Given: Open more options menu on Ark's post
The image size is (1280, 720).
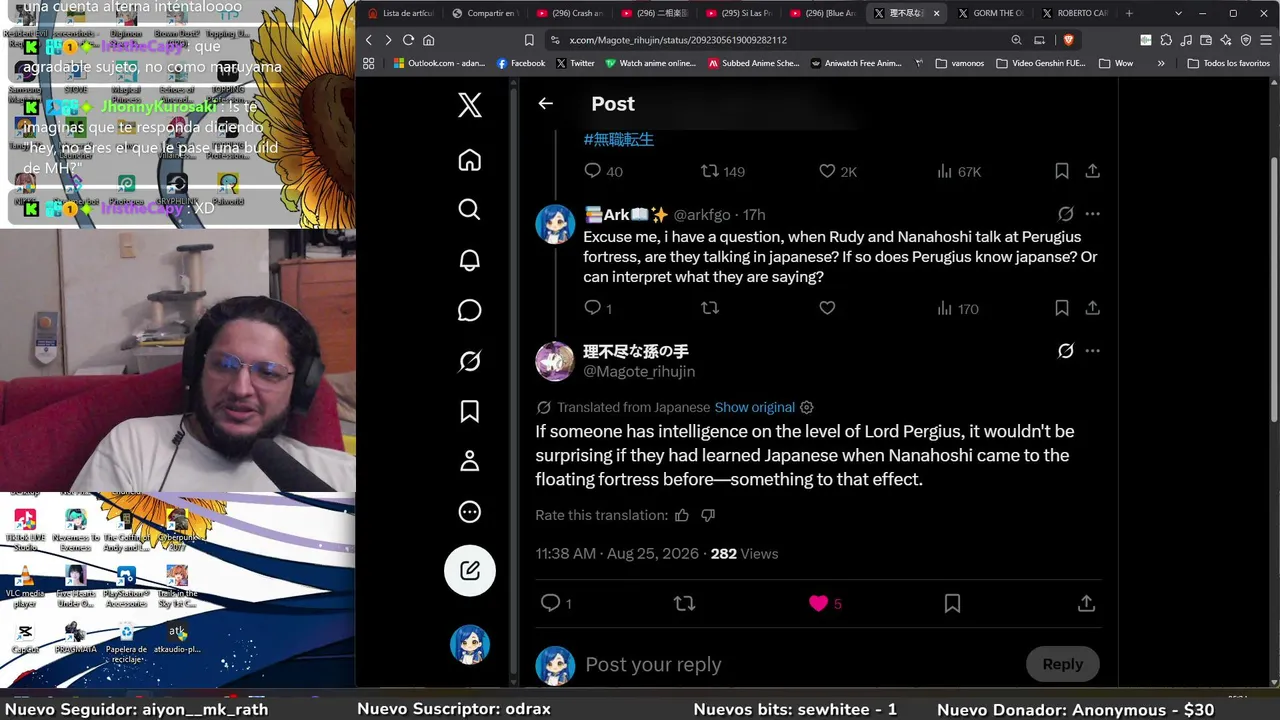Looking at the screenshot, I should point(1092,214).
